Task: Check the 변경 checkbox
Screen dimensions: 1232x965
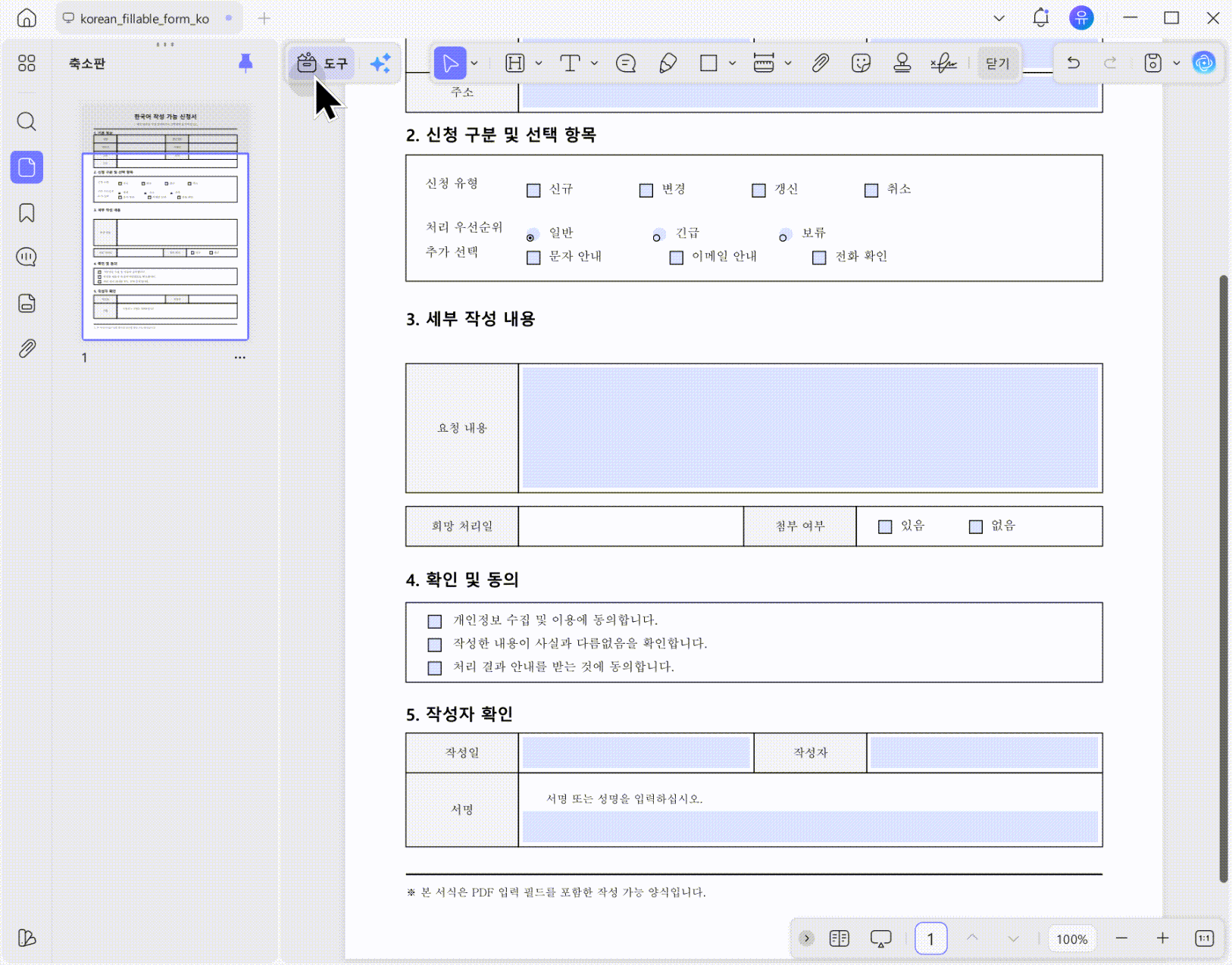Action: click(646, 190)
